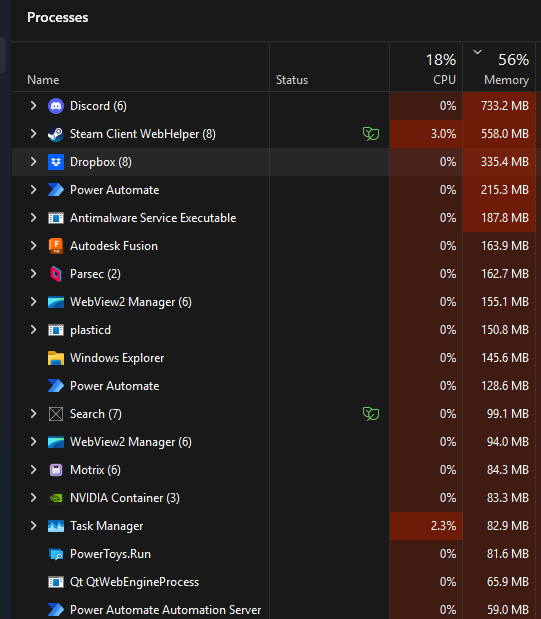Click the efficiency mode leaf for Search
The image size is (541, 619).
[x=371, y=414]
